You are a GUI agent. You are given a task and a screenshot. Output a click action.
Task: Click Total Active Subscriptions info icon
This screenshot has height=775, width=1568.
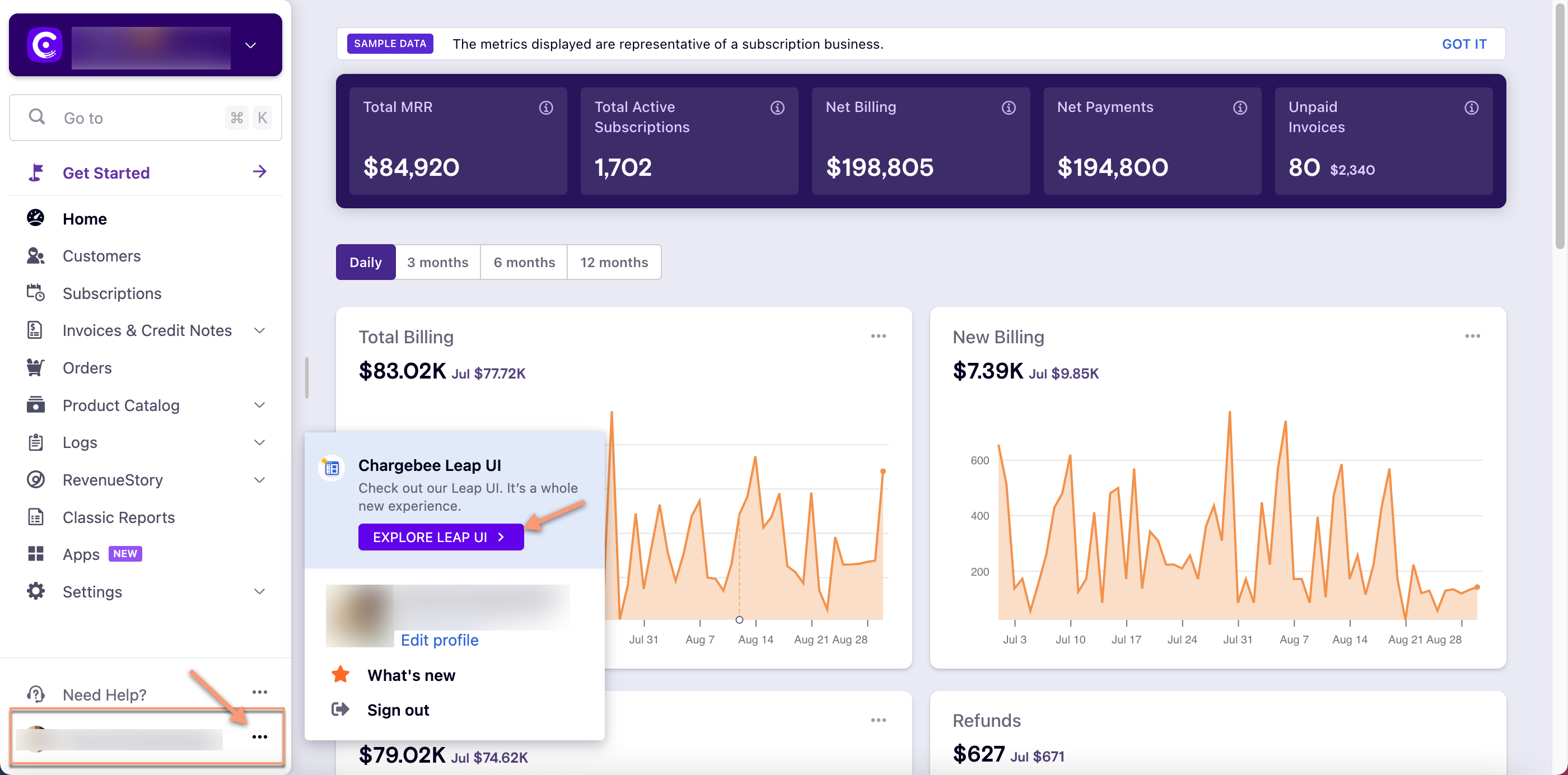[777, 108]
